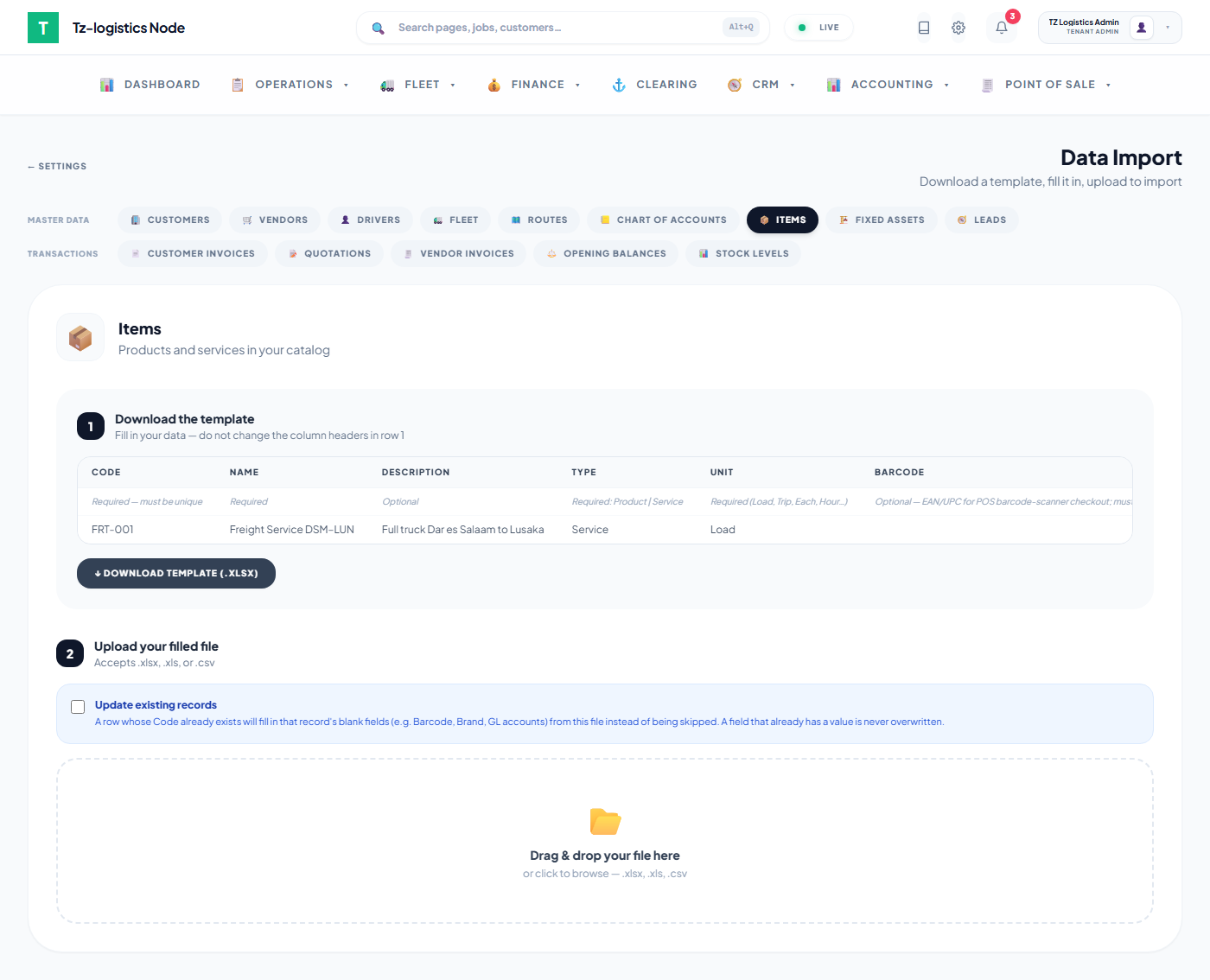Click the Items box icon in the card header
This screenshot has width=1210, height=980.
coord(80,337)
